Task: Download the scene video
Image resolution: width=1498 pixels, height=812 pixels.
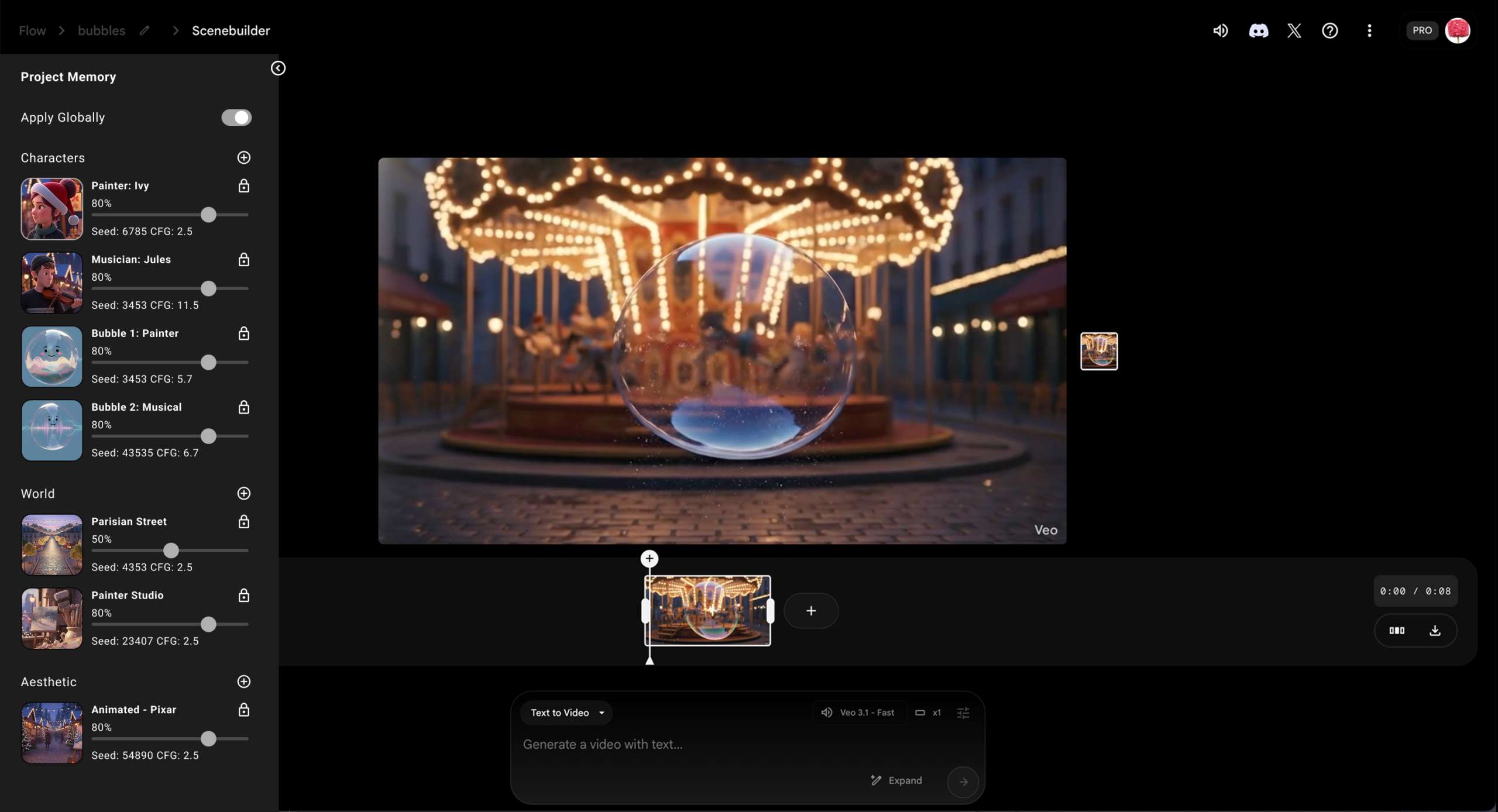Action: coord(1435,631)
